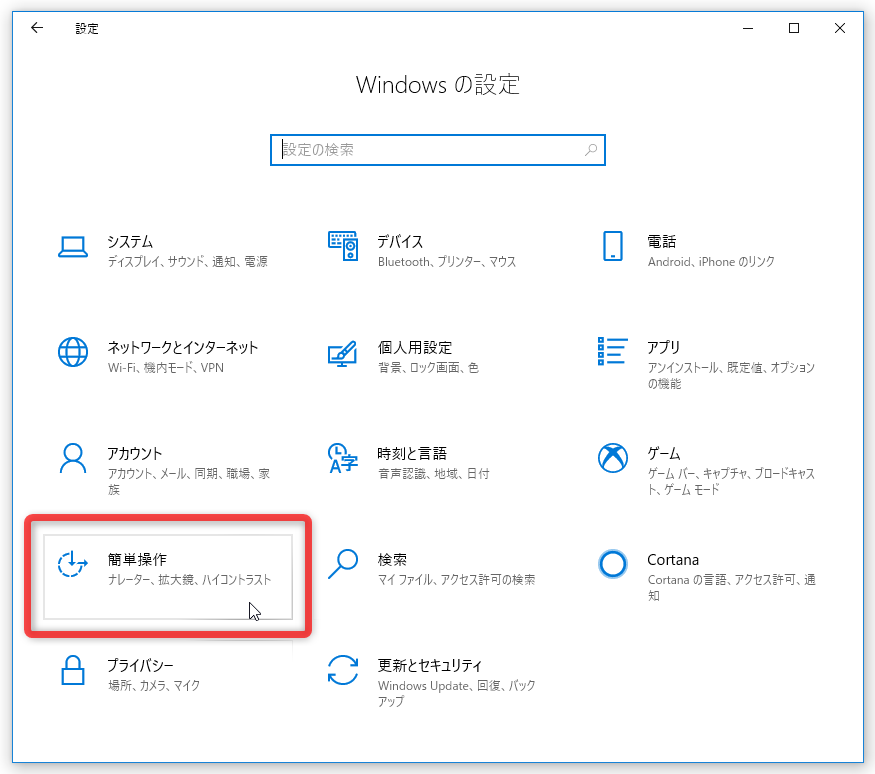The height and width of the screenshot is (774, 875).
Task: Click the システム category title
Action: click(x=130, y=242)
